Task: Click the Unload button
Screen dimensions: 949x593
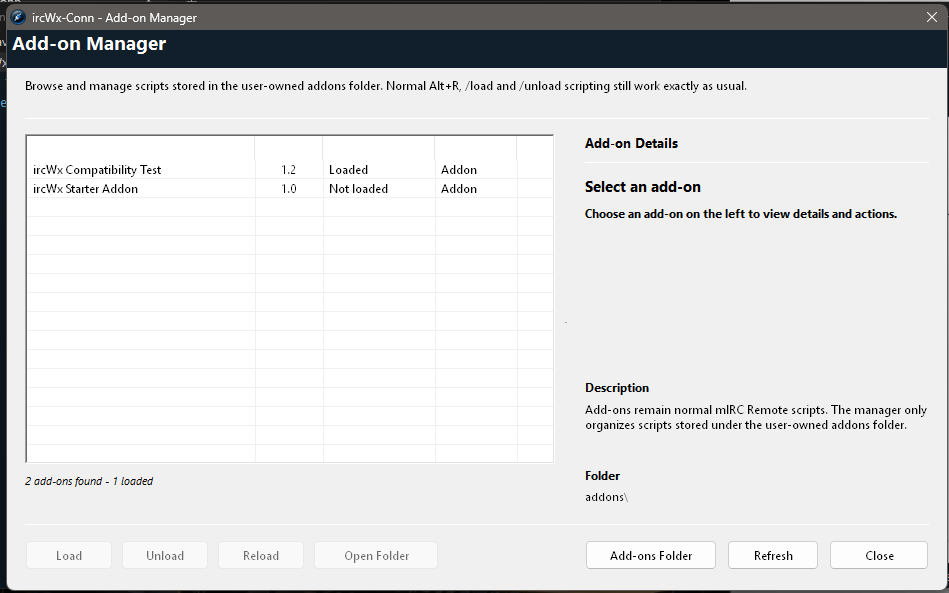Action: (165, 555)
